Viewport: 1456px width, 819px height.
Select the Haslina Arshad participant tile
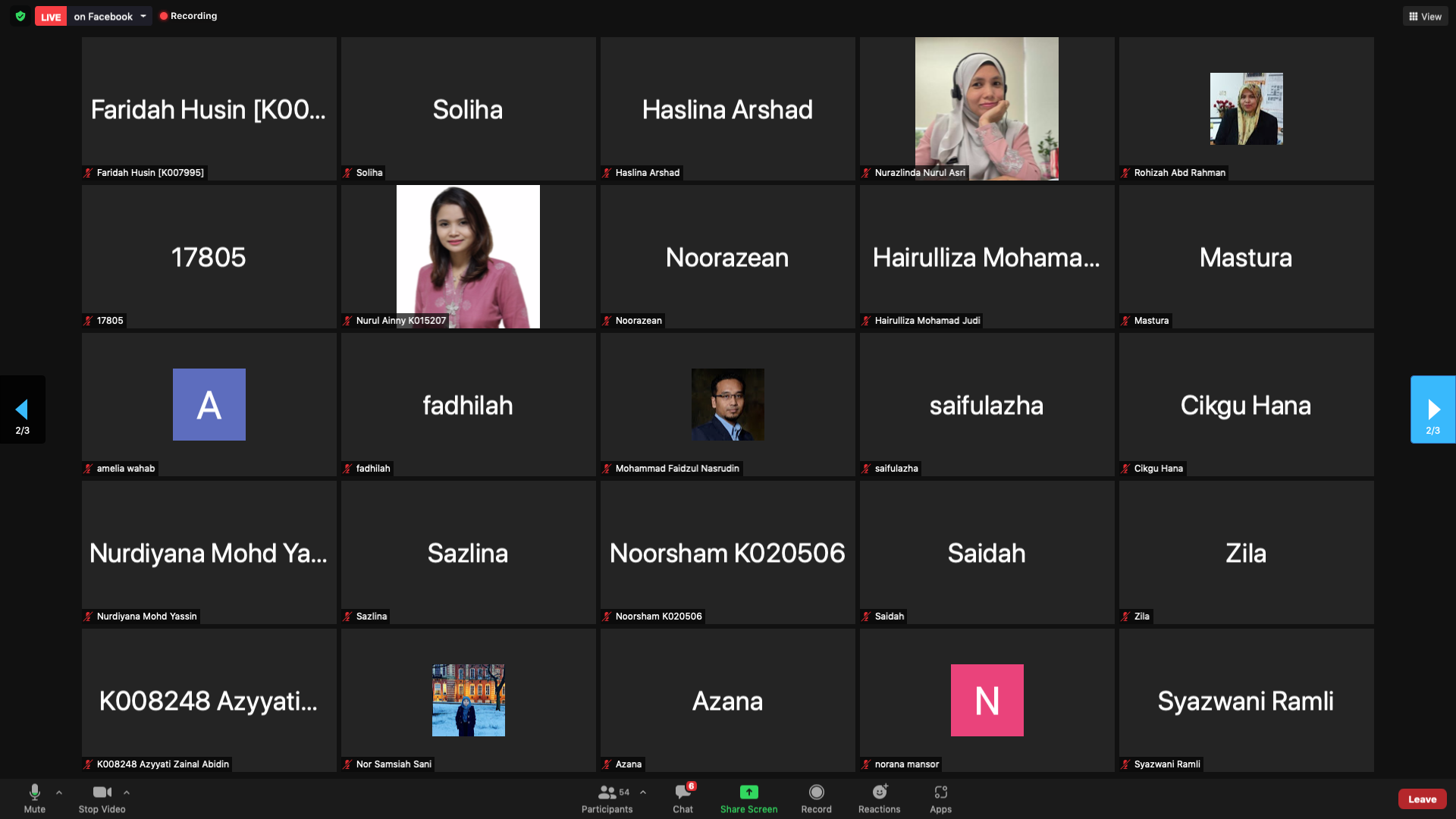pyautogui.click(x=727, y=108)
